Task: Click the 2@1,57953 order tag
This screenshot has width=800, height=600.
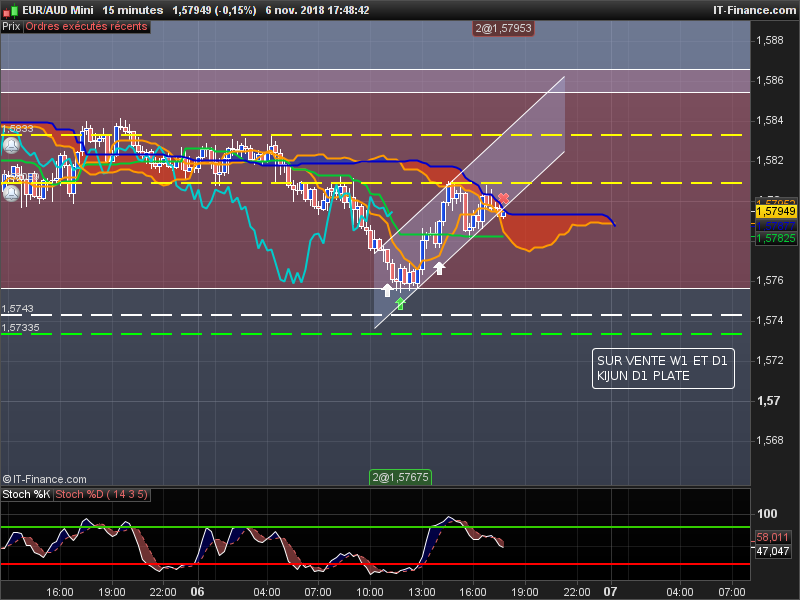Action: pyautogui.click(x=503, y=28)
